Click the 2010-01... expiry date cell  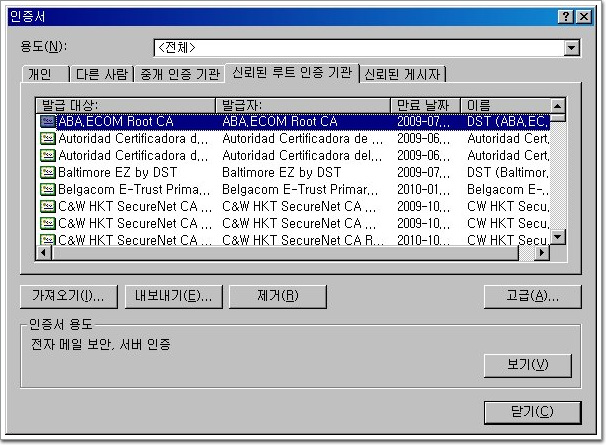[x=424, y=189]
